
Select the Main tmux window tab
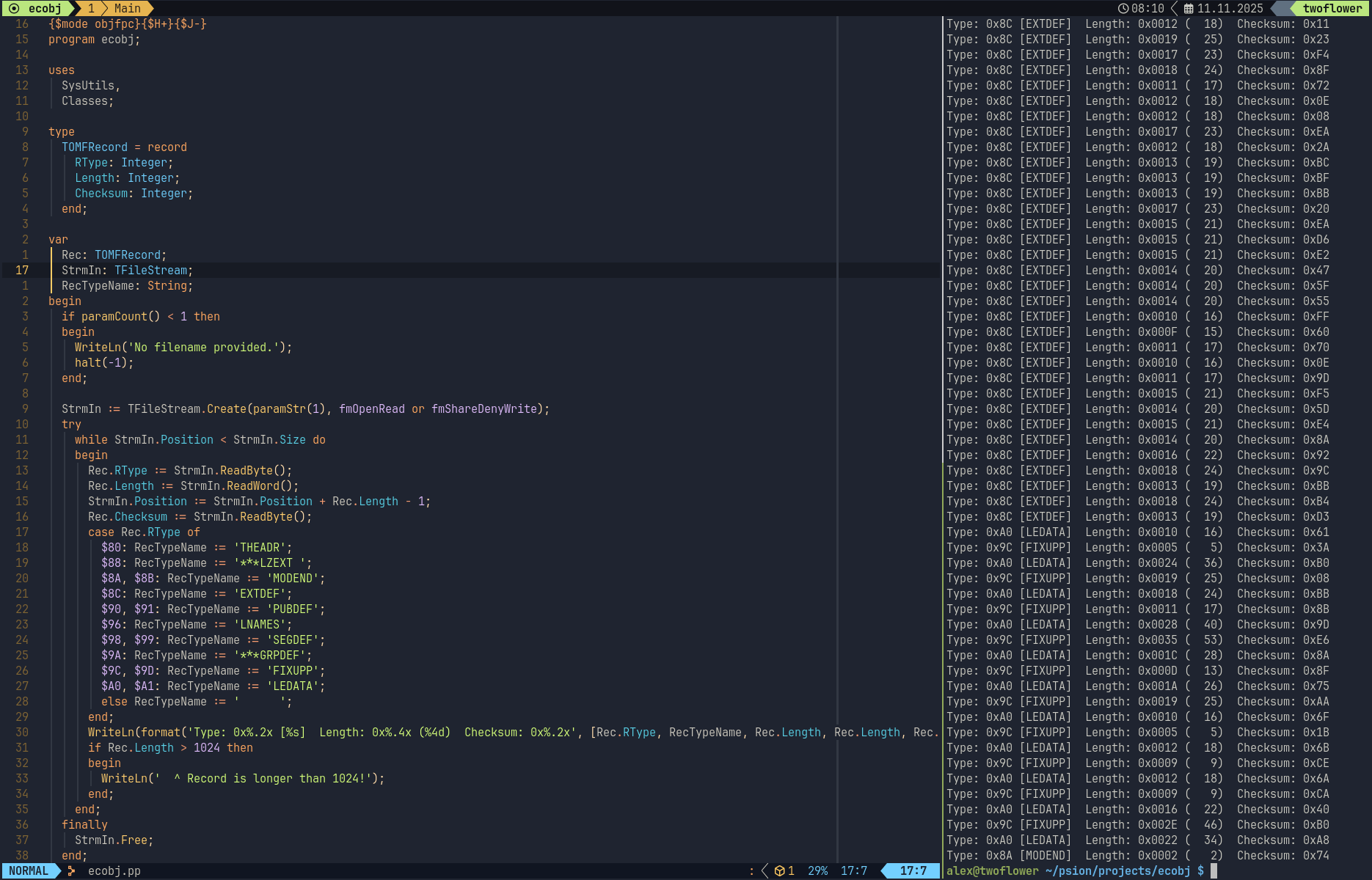pos(127,8)
